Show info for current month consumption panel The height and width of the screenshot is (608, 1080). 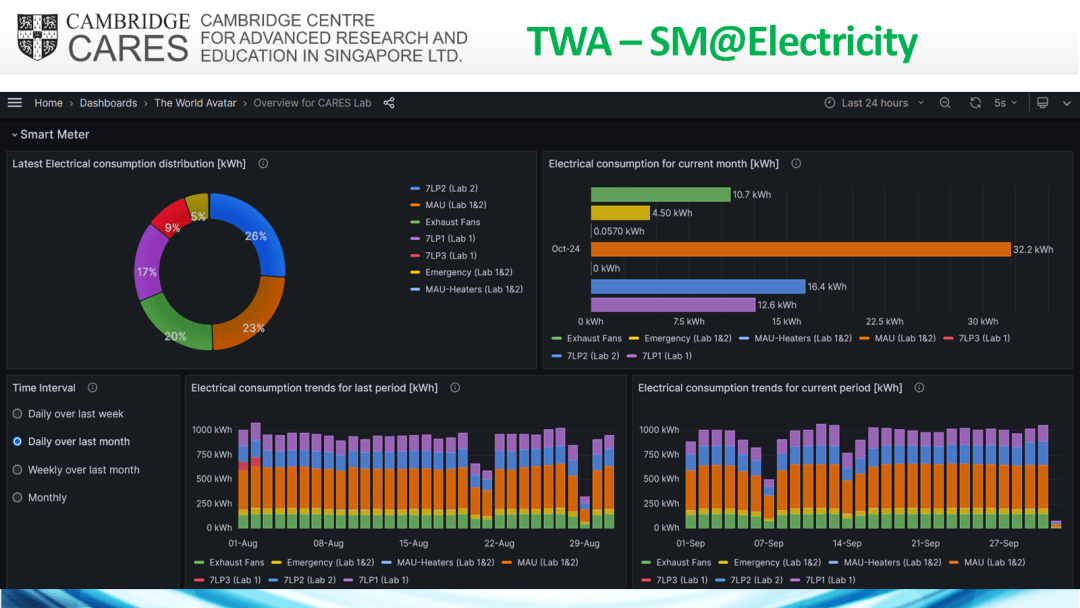(796, 163)
